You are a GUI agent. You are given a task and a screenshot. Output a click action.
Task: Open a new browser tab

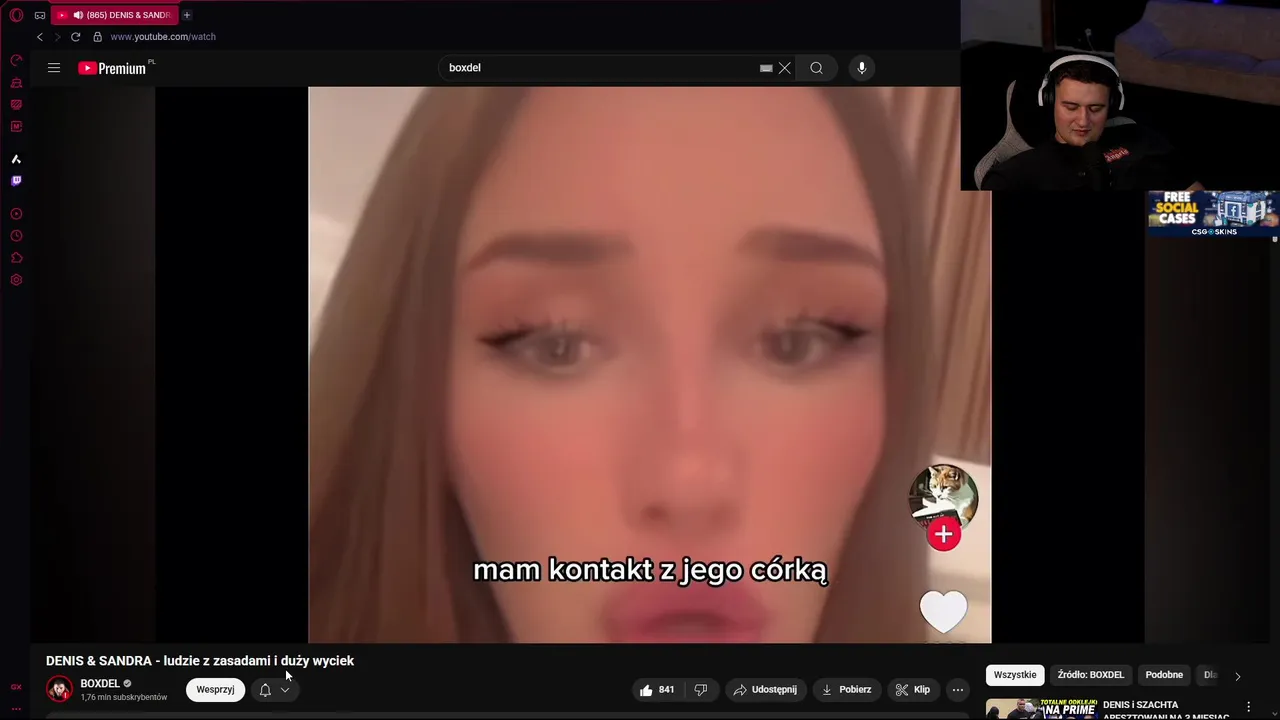[x=187, y=15]
